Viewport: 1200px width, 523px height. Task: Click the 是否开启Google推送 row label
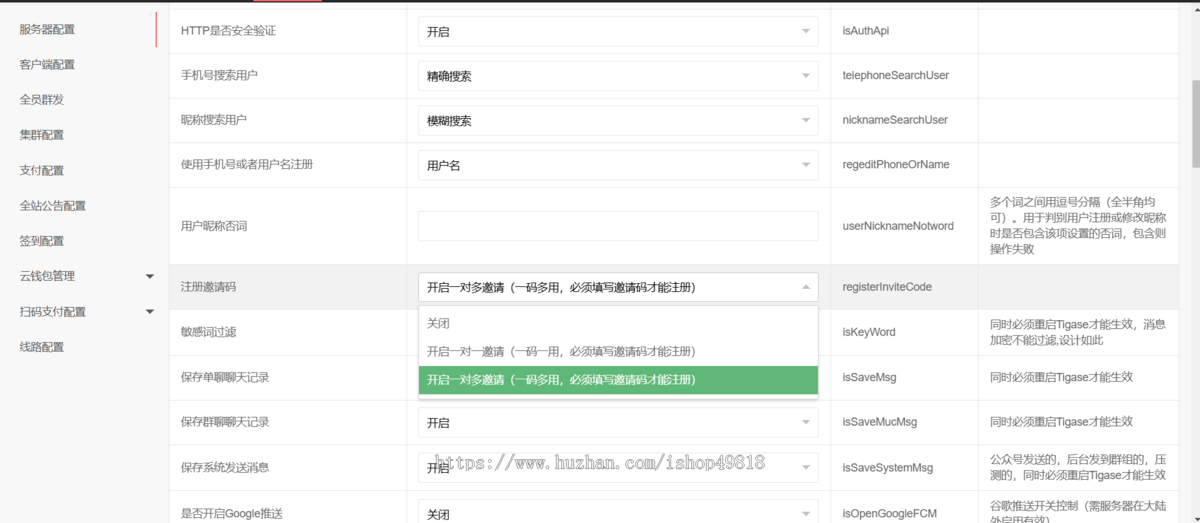[232, 514]
